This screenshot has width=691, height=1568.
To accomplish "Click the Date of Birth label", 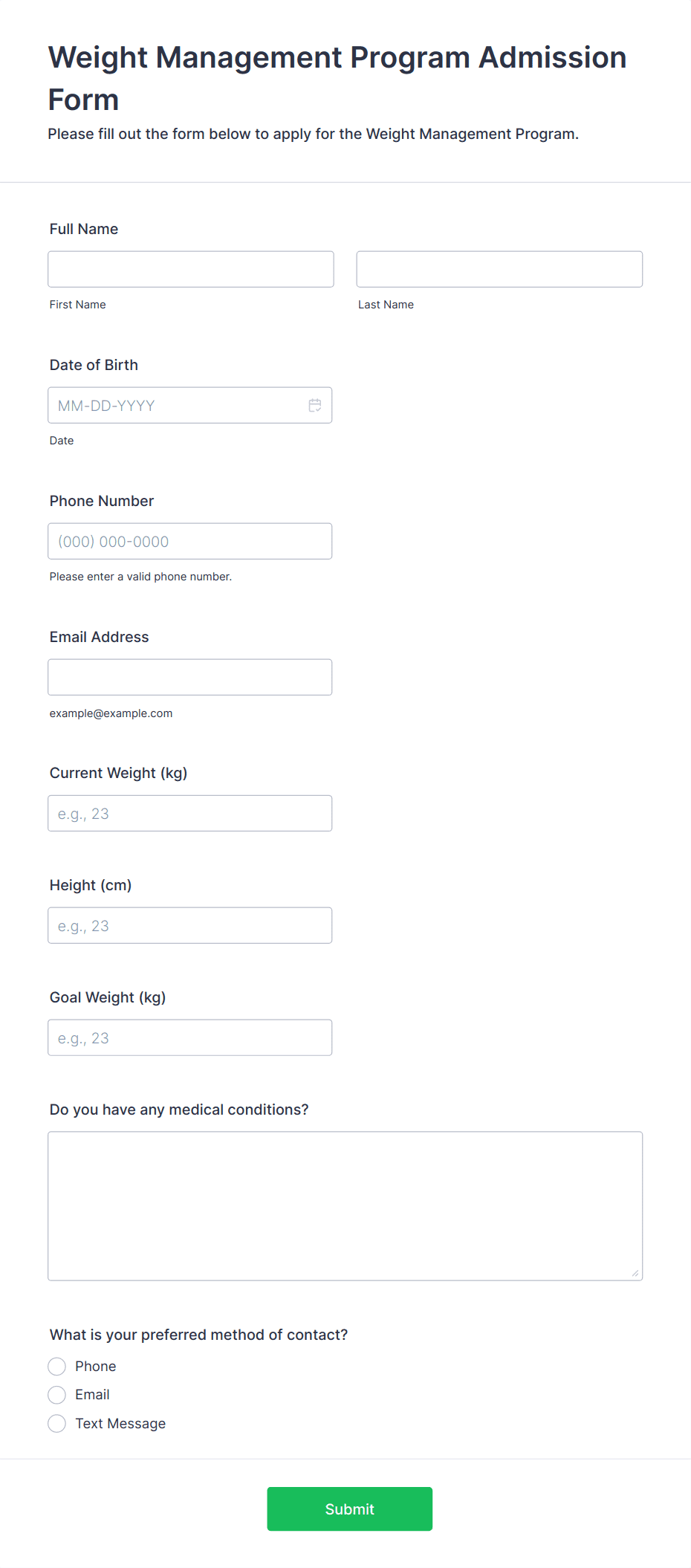I will tap(94, 365).
